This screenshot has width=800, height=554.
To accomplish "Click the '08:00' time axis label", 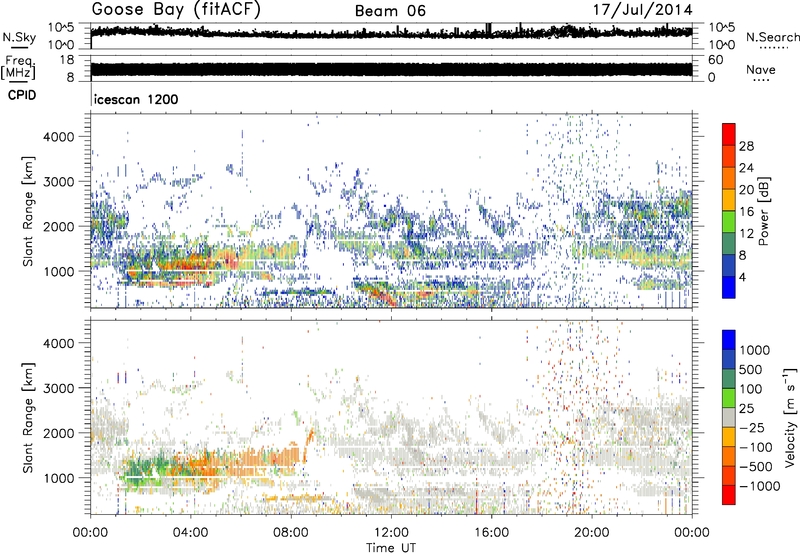I will 291,533.
